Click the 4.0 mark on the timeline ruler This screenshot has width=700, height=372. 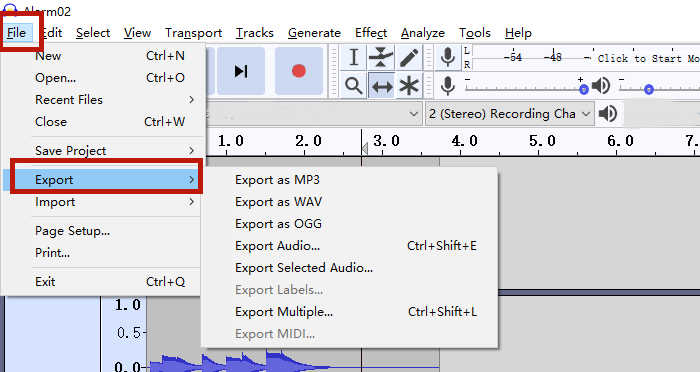464,141
